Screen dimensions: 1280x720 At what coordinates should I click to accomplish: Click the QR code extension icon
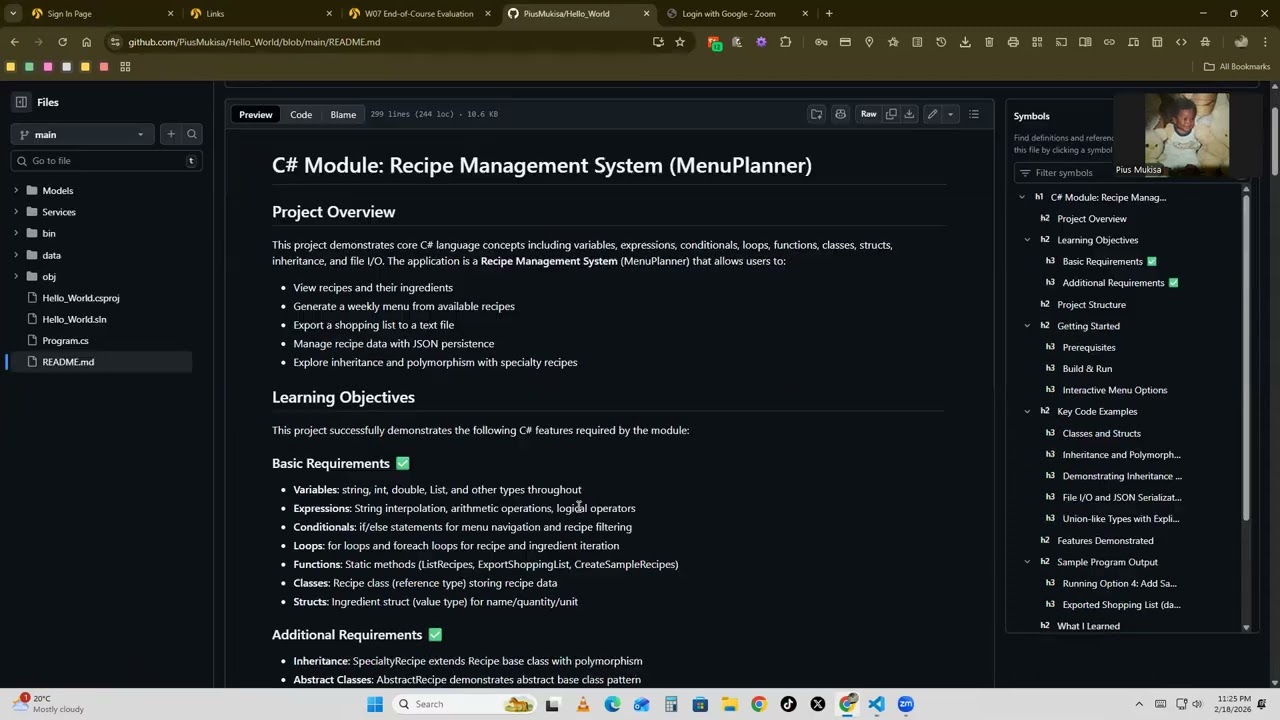coord(1037,42)
